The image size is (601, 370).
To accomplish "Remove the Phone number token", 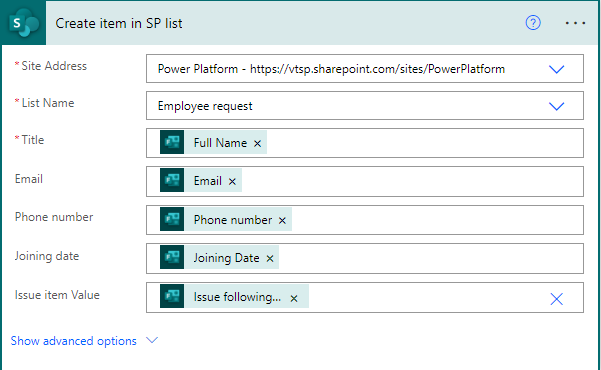I will (x=282, y=220).
